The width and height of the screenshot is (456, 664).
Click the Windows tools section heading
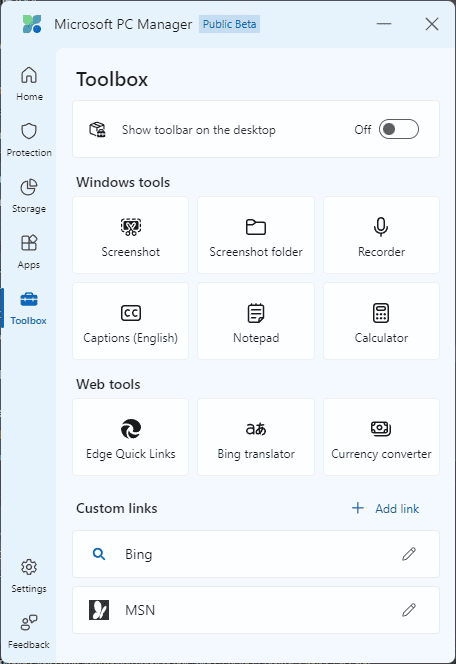click(123, 183)
